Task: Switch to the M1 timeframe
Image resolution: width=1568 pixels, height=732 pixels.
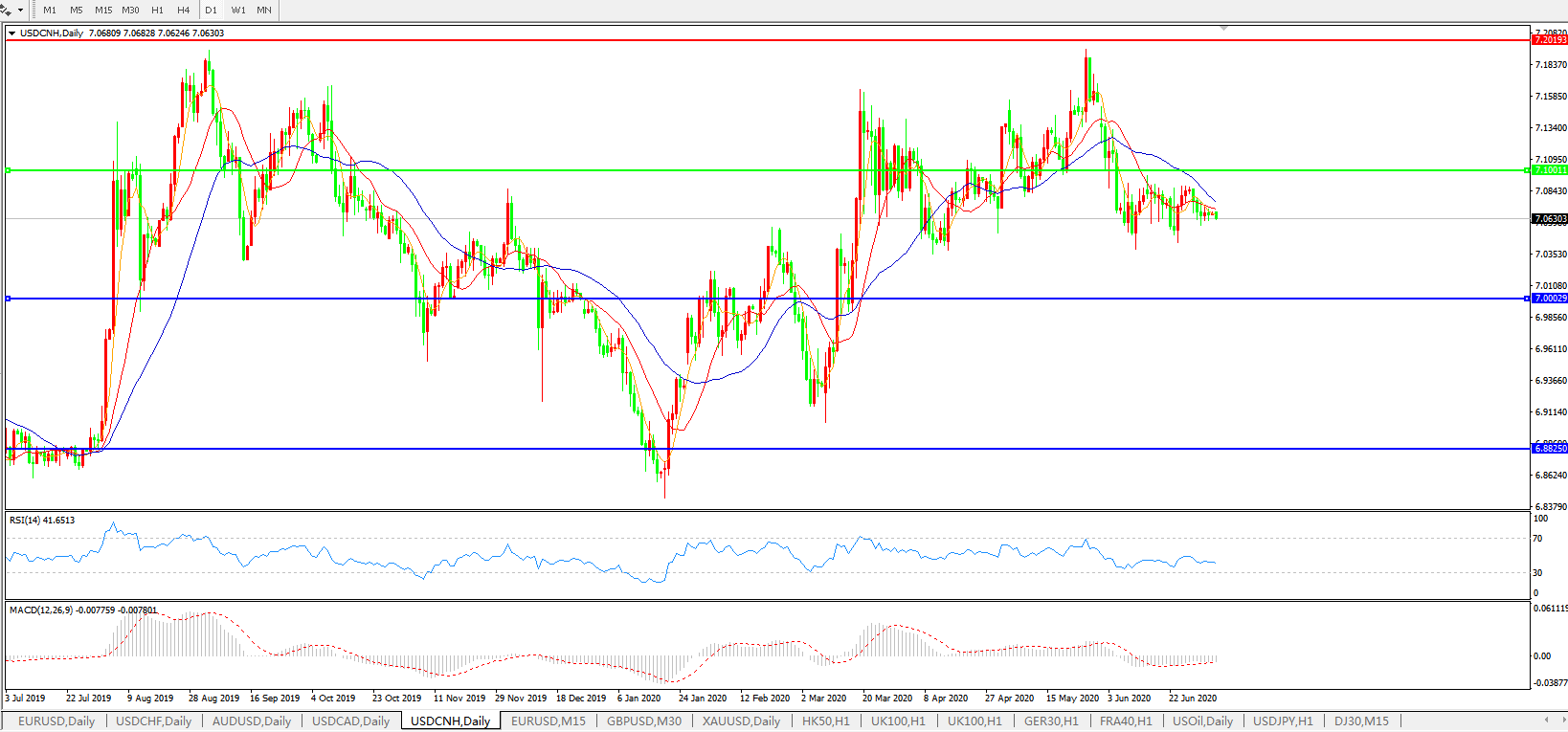Action: coord(50,11)
